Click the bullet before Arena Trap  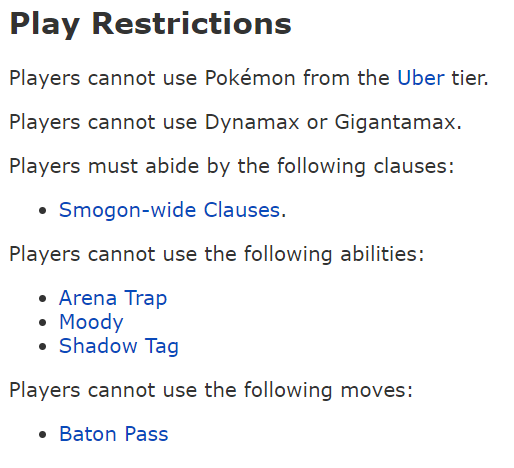pyautogui.click(x=42, y=299)
